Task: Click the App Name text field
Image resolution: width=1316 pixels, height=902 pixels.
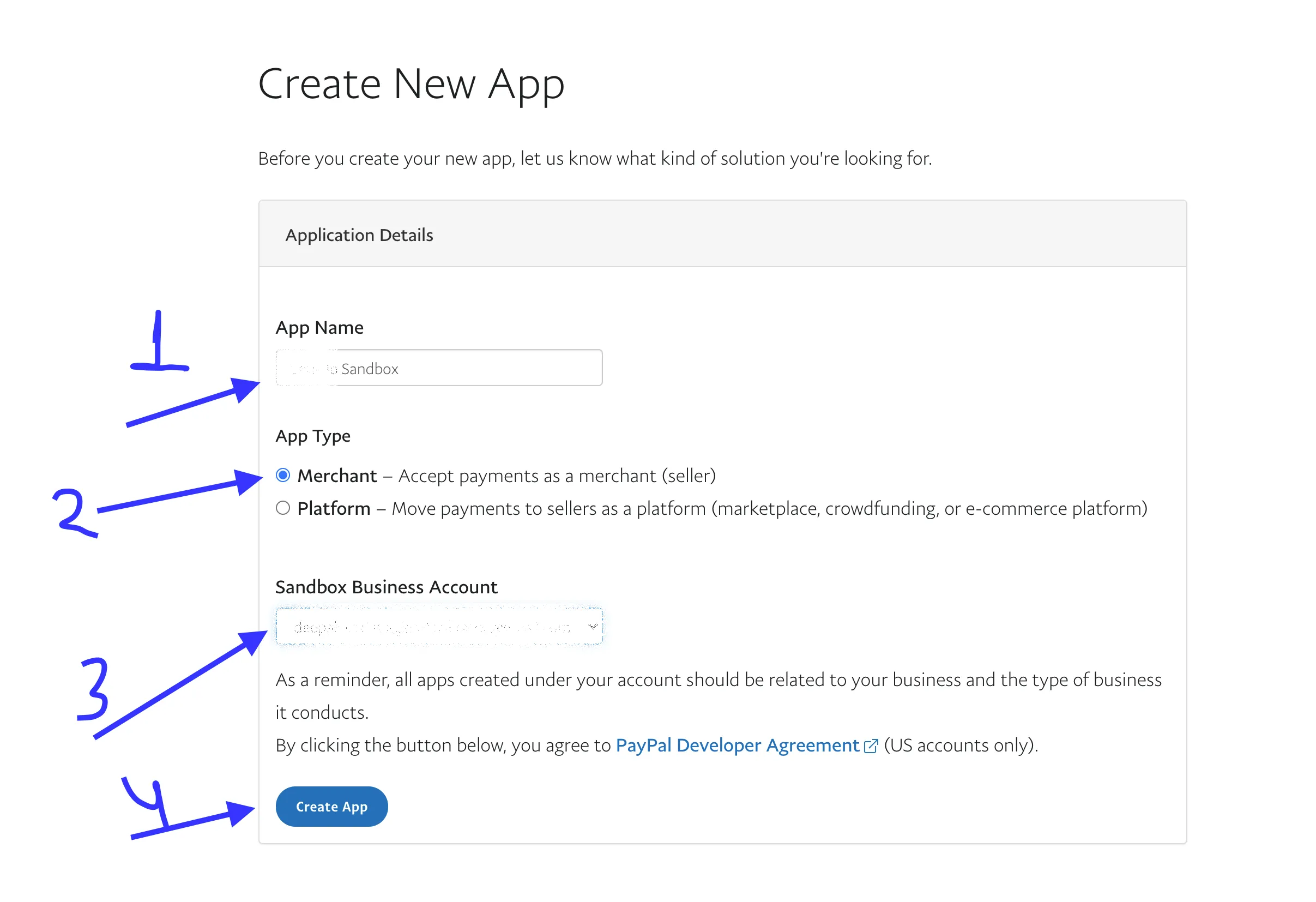Action: point(439,368)
